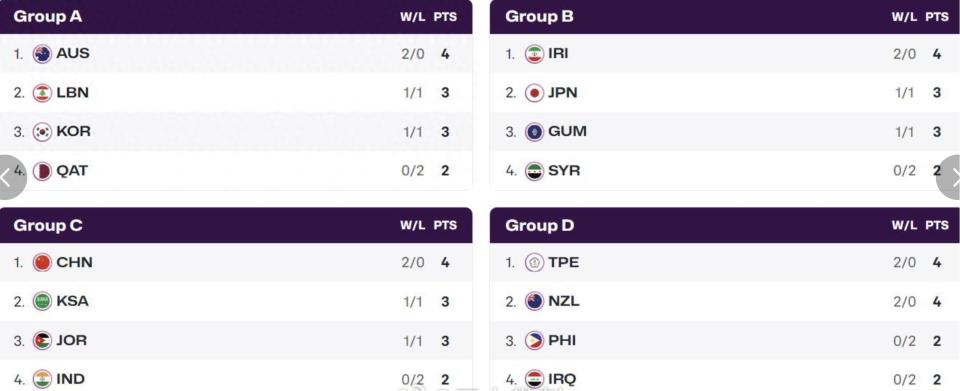Screen dimensions: 960x391
Task: Click W/L column header in Group B
Action: click(x=904, y=17)
